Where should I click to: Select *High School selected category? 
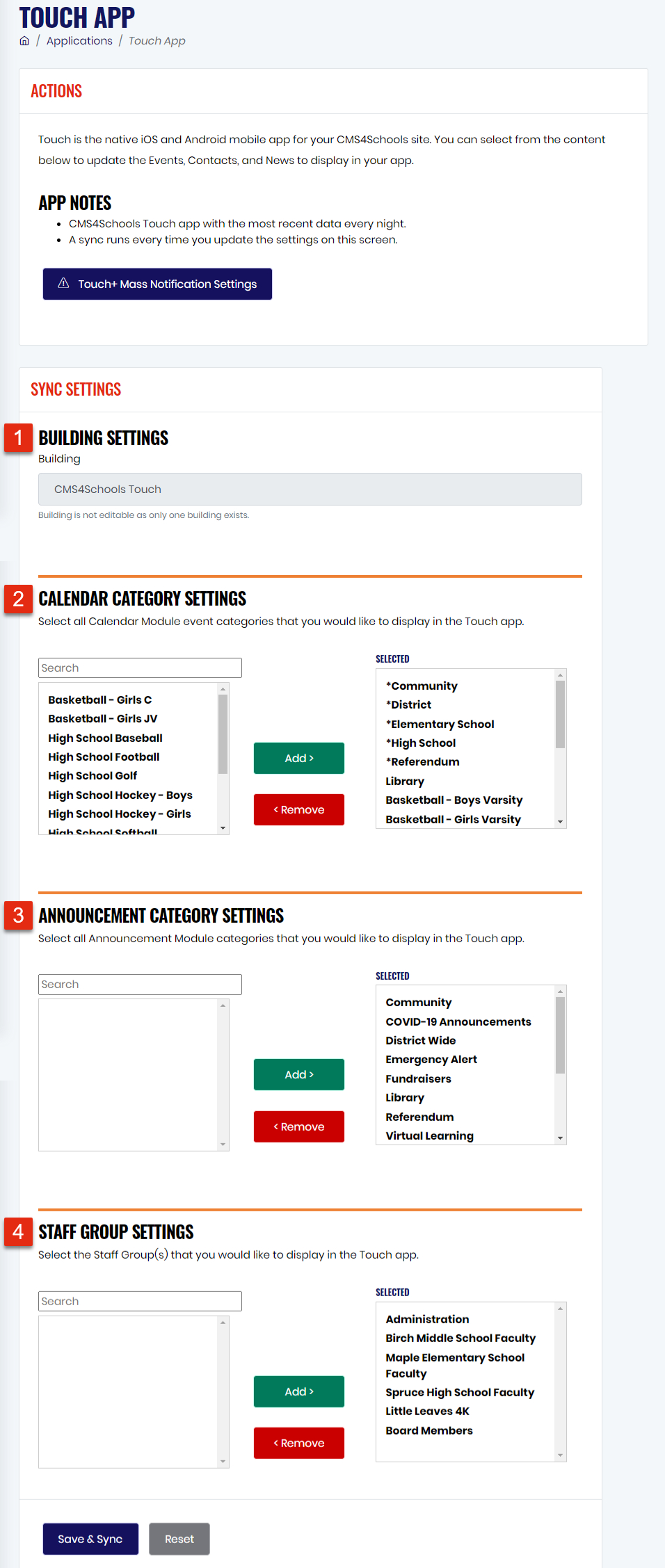click(421, 743)
